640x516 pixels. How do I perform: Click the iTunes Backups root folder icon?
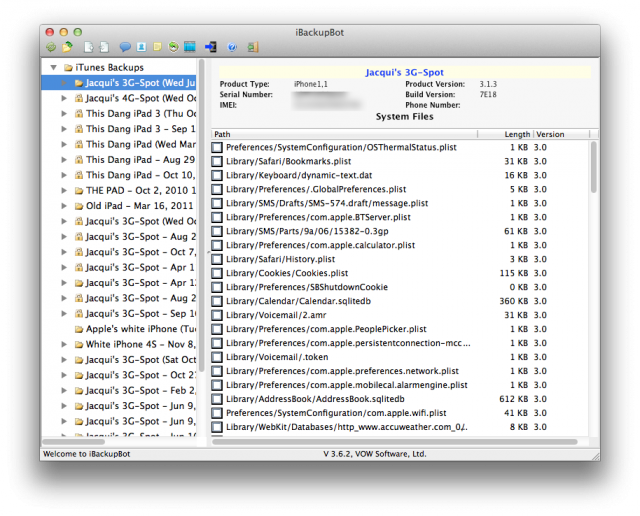click(x=68, y=67)
